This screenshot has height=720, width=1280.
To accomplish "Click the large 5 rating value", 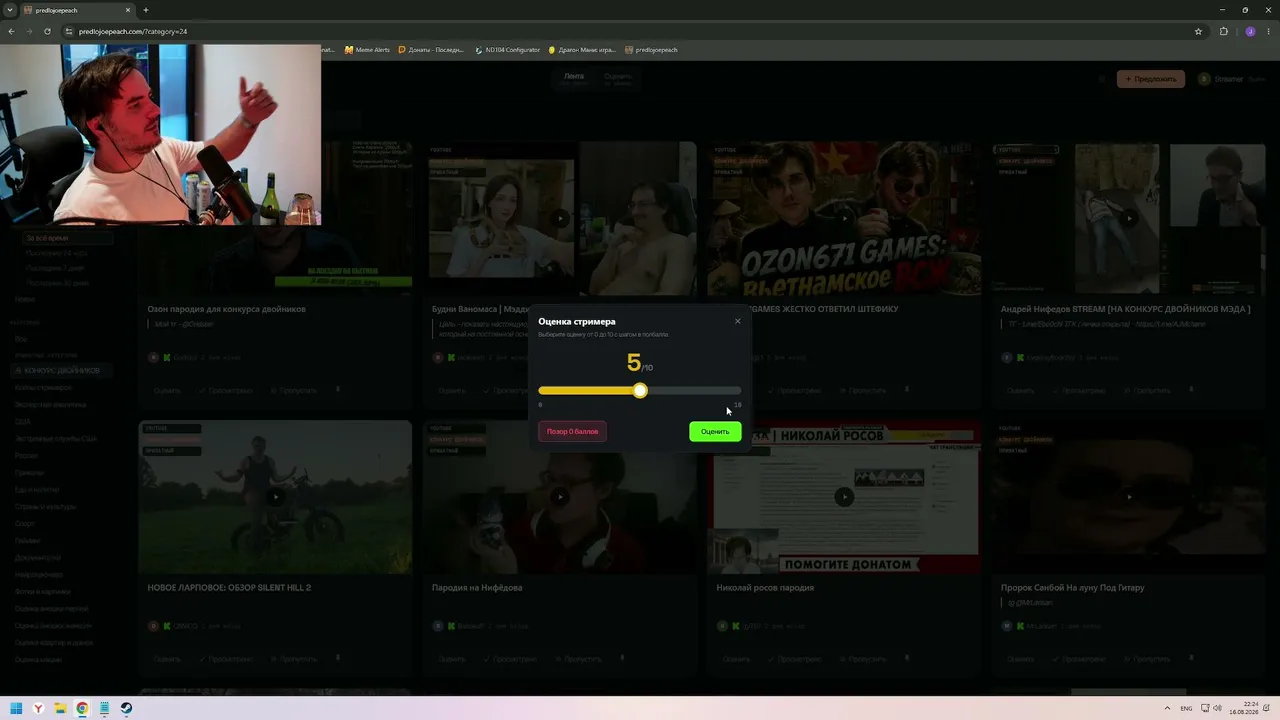I will [633, 363].
